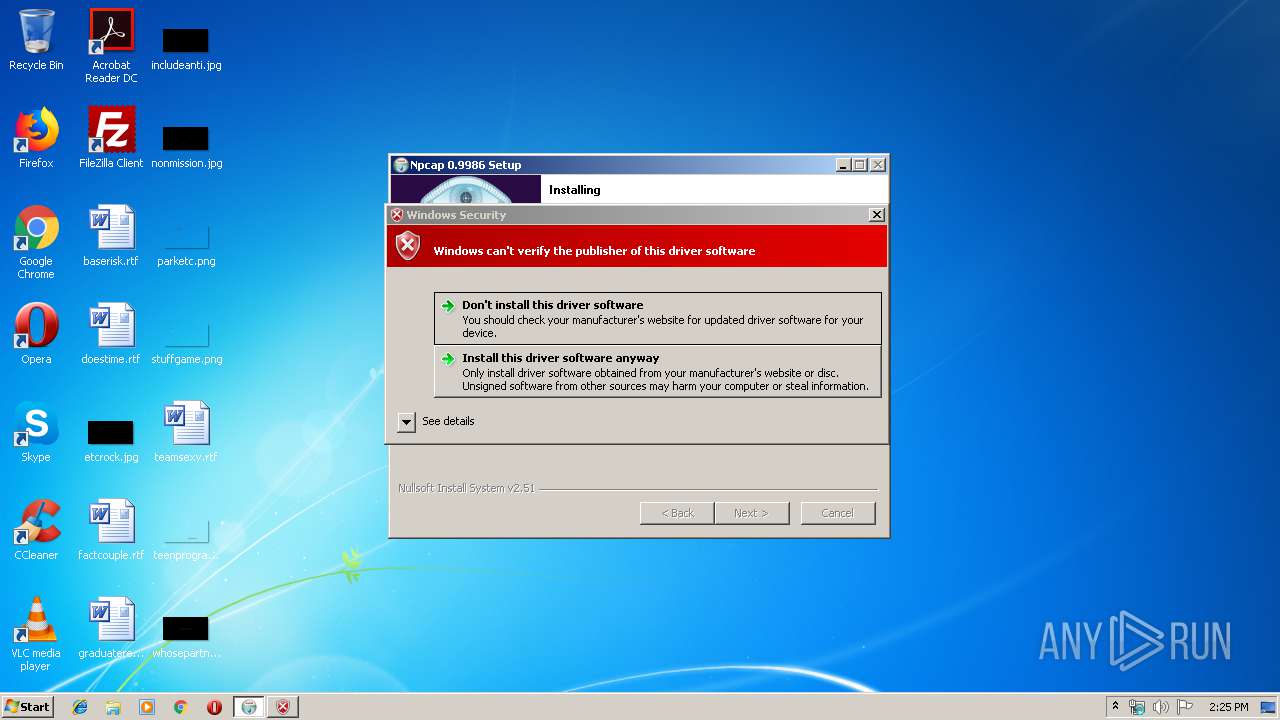This screenshot has width=1280, height=720.
Task: Select nonmission.jpg desktop file
Action: coord(186,147)
